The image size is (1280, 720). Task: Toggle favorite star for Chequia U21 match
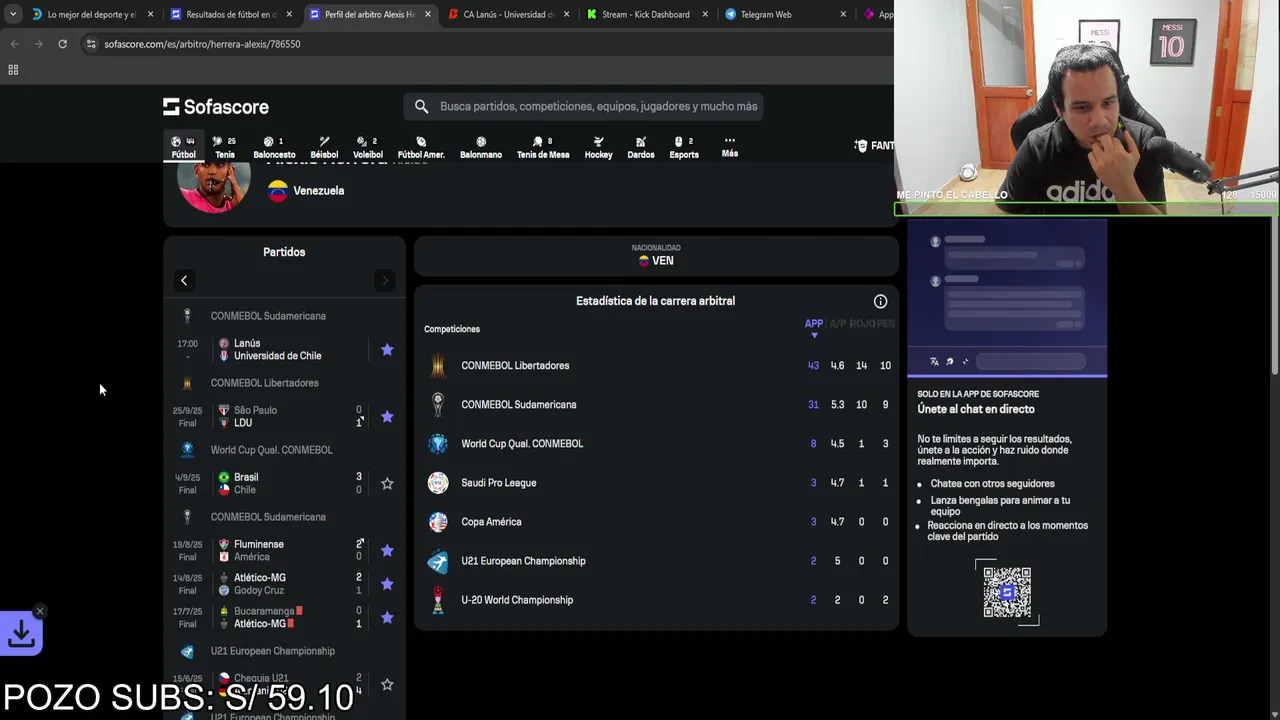387,684
